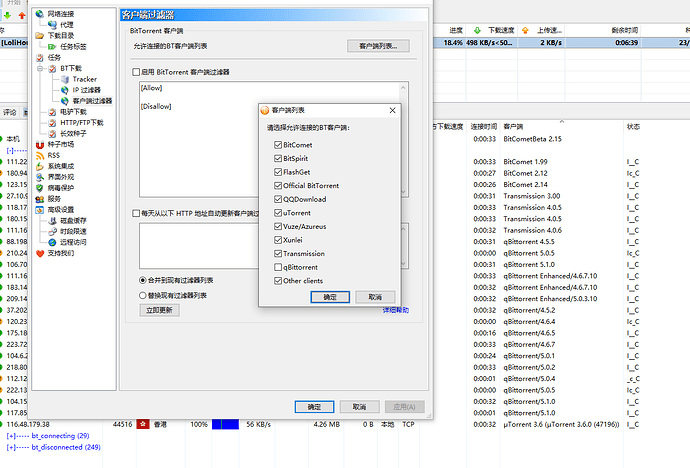Open the 种子市场 magnet icon
The width and height of the screenshot is (690, 468).
coord(40,144)
